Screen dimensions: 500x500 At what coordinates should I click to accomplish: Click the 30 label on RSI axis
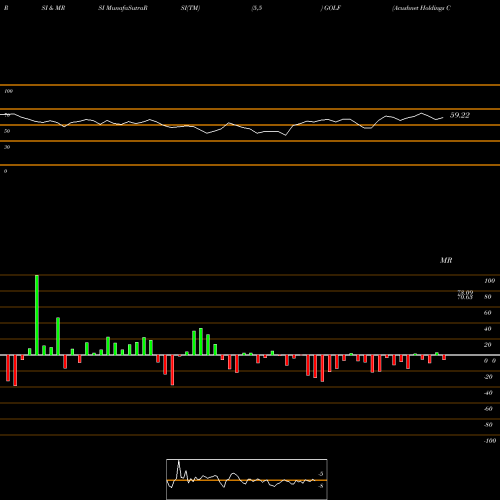coord(7,147)
